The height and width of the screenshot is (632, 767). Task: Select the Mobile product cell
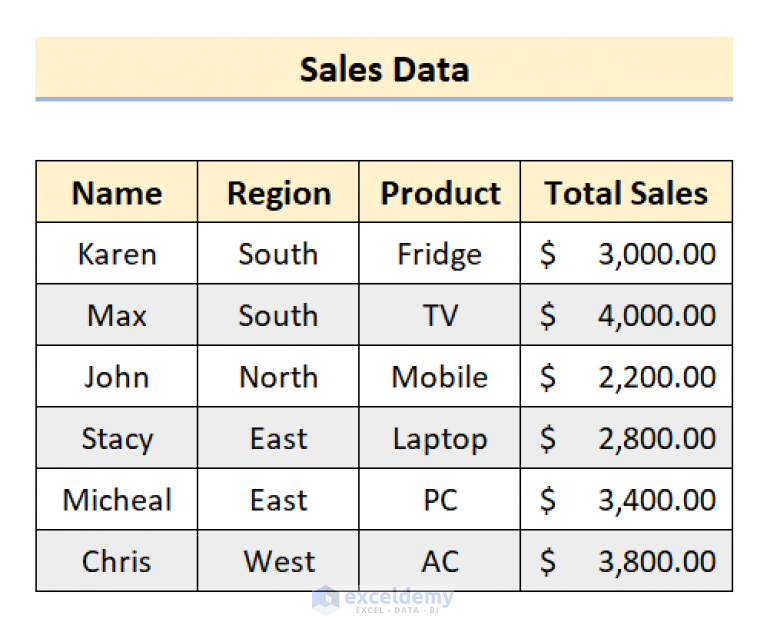tap(440, 376)
